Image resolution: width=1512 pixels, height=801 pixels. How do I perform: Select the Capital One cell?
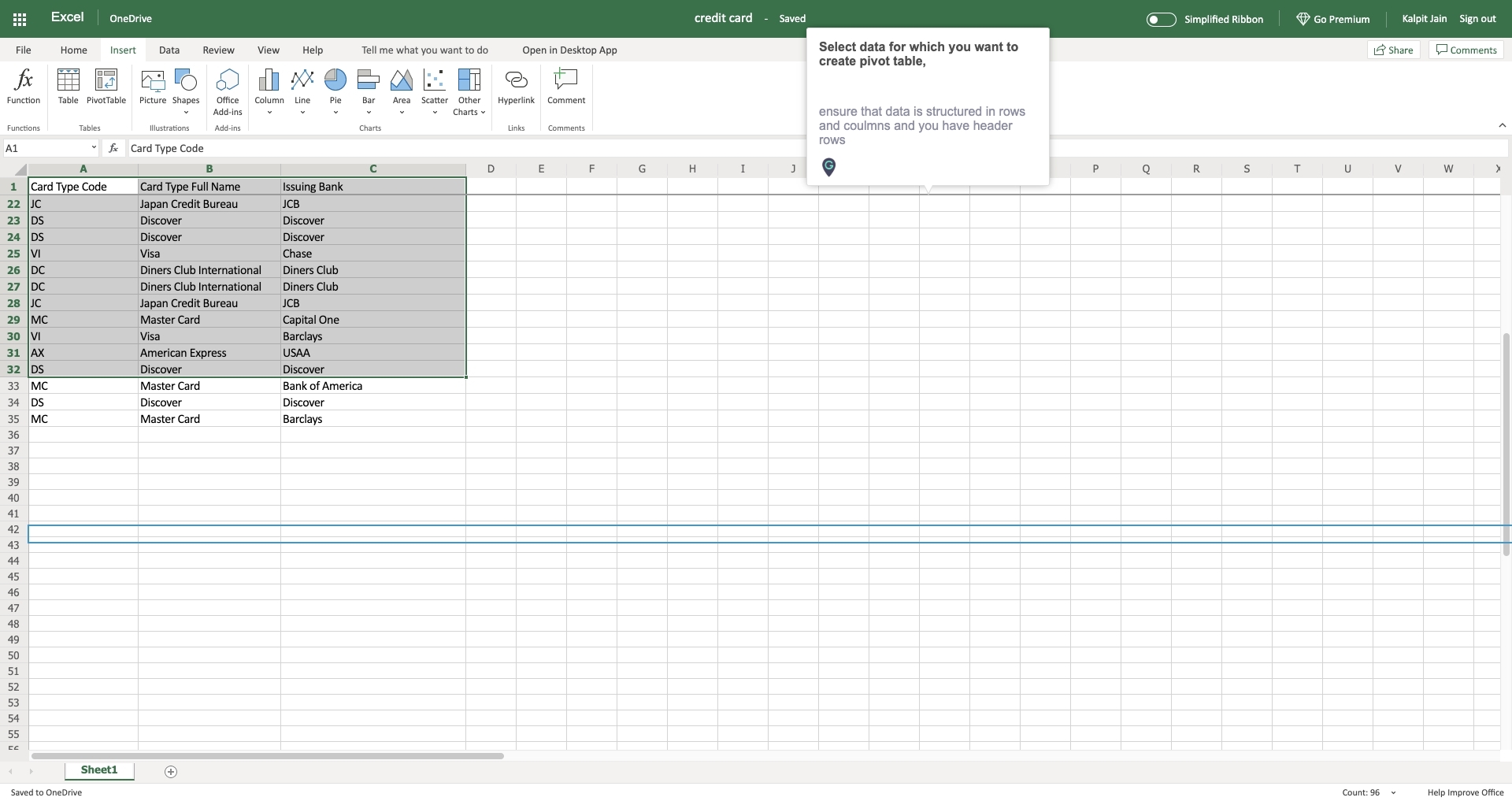[x=372, y=320]
